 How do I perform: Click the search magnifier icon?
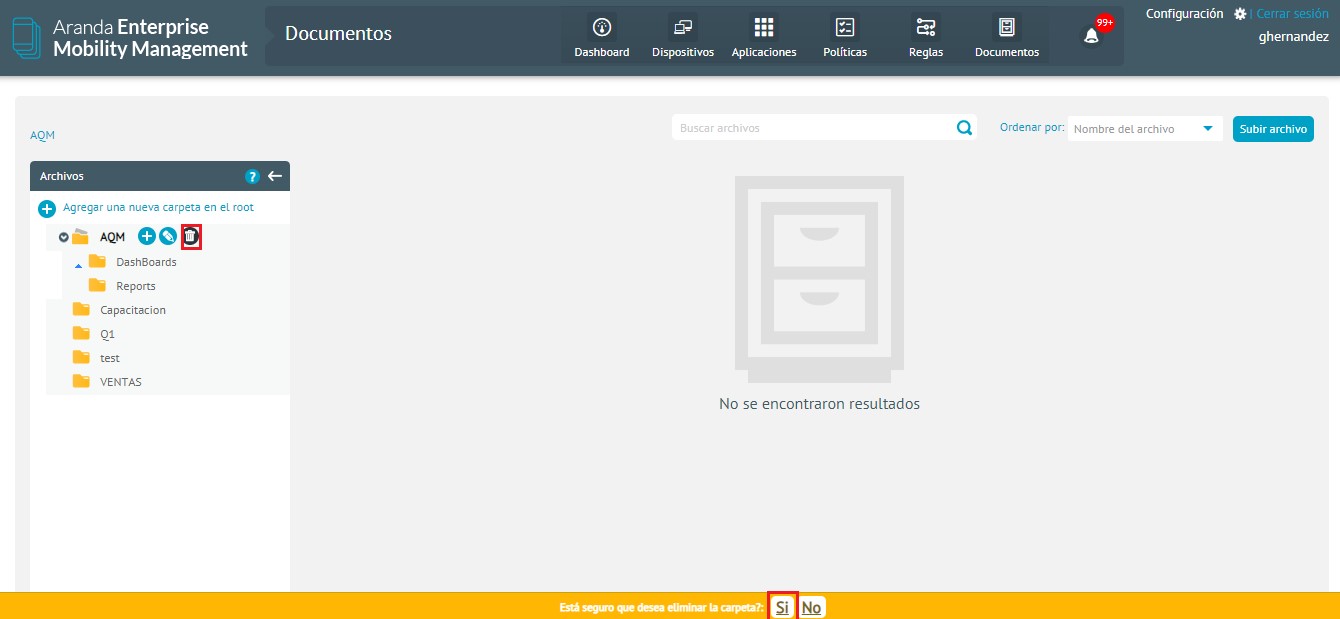(964, 128)
